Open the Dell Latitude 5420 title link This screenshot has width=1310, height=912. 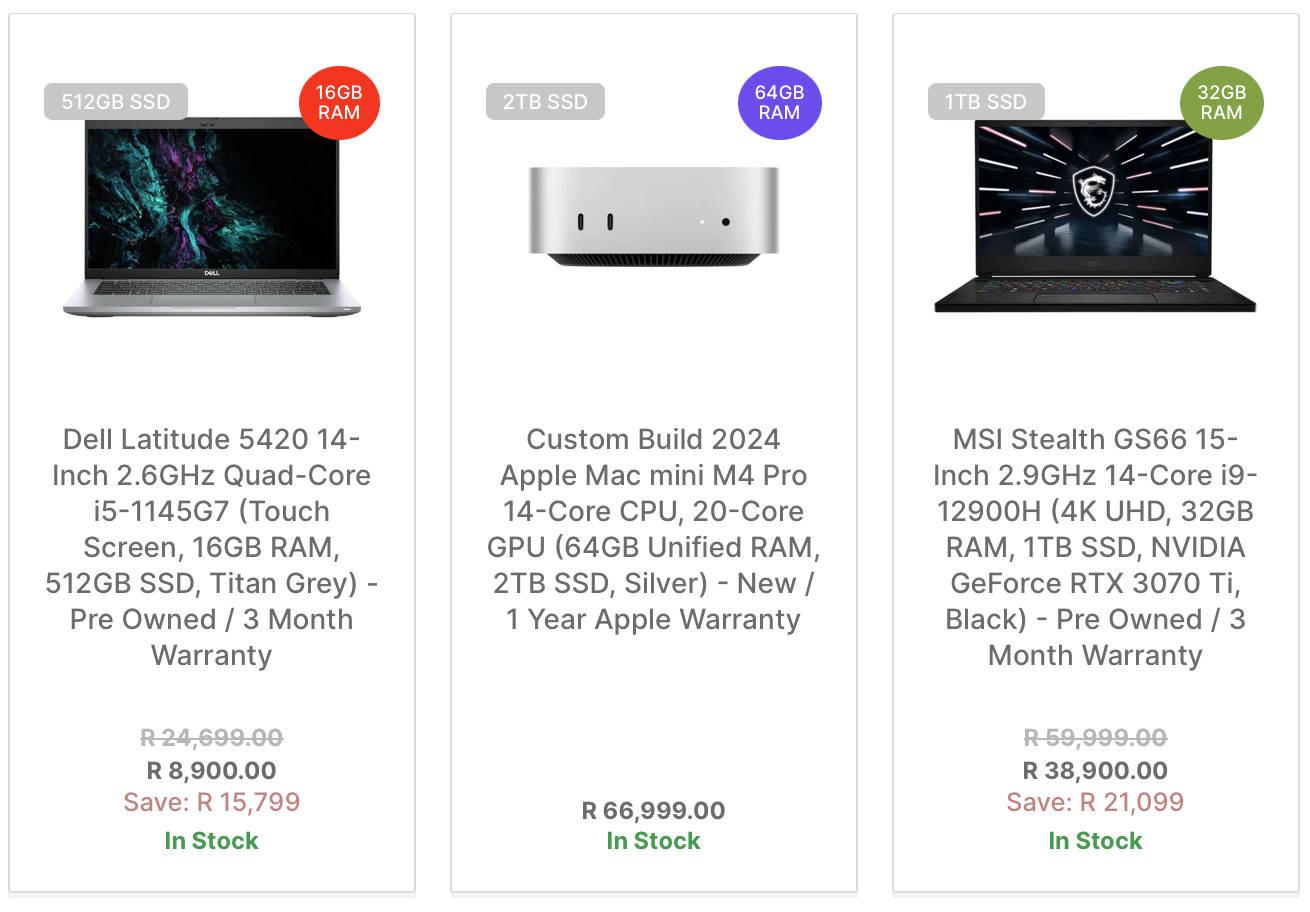[212, 547]
